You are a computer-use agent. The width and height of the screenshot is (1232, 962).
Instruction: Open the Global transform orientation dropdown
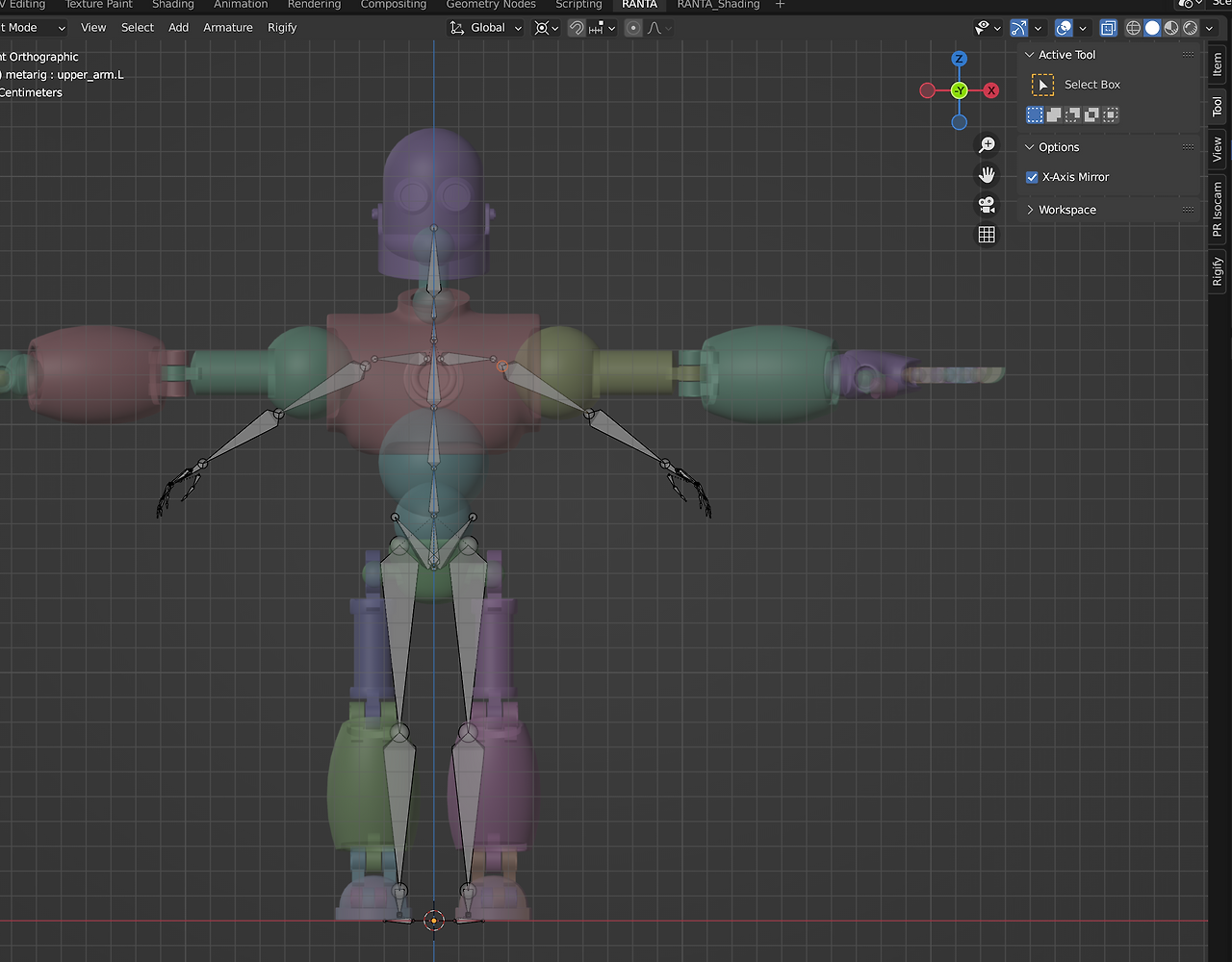486,28
